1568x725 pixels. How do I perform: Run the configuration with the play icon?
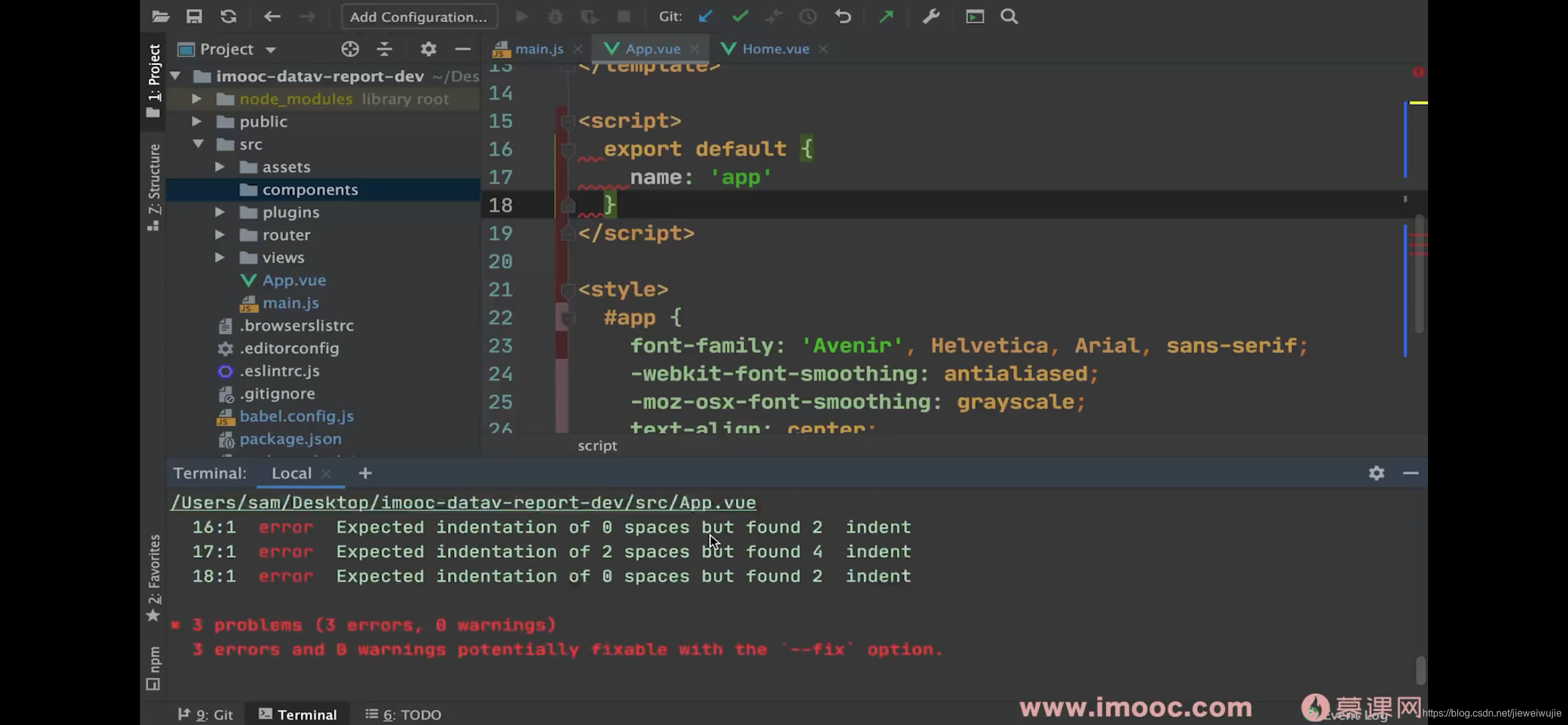[522, 17]
